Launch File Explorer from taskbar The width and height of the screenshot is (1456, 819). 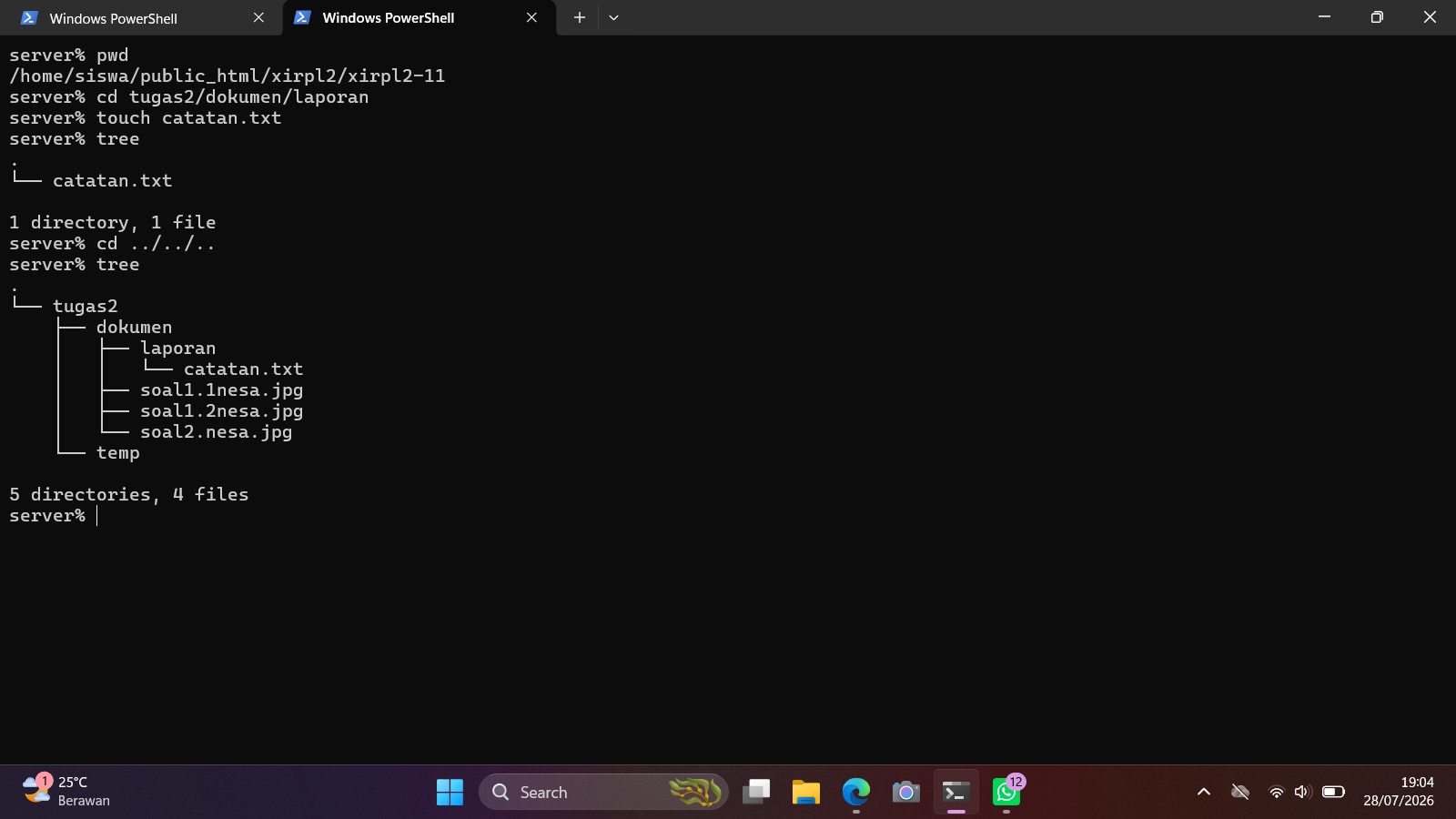(x=806, y=793)
